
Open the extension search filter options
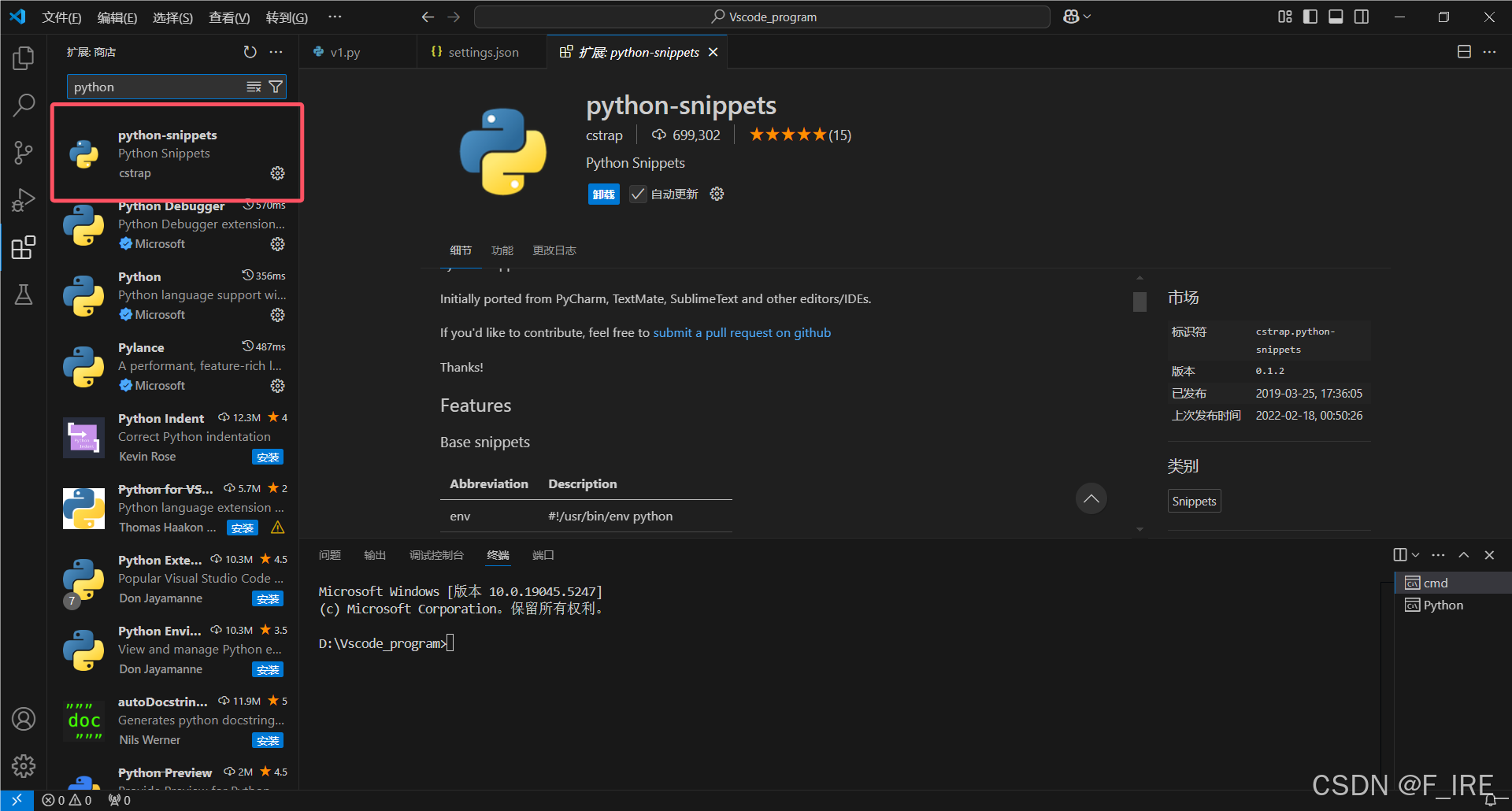pos(276,87)
